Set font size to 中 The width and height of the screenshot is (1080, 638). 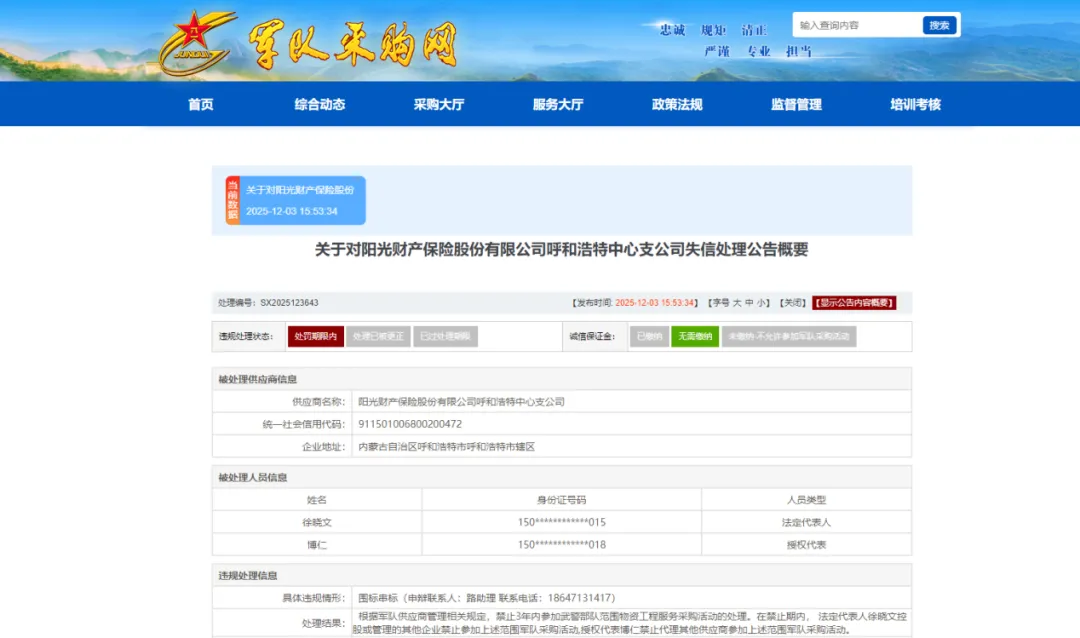[749, 302]
